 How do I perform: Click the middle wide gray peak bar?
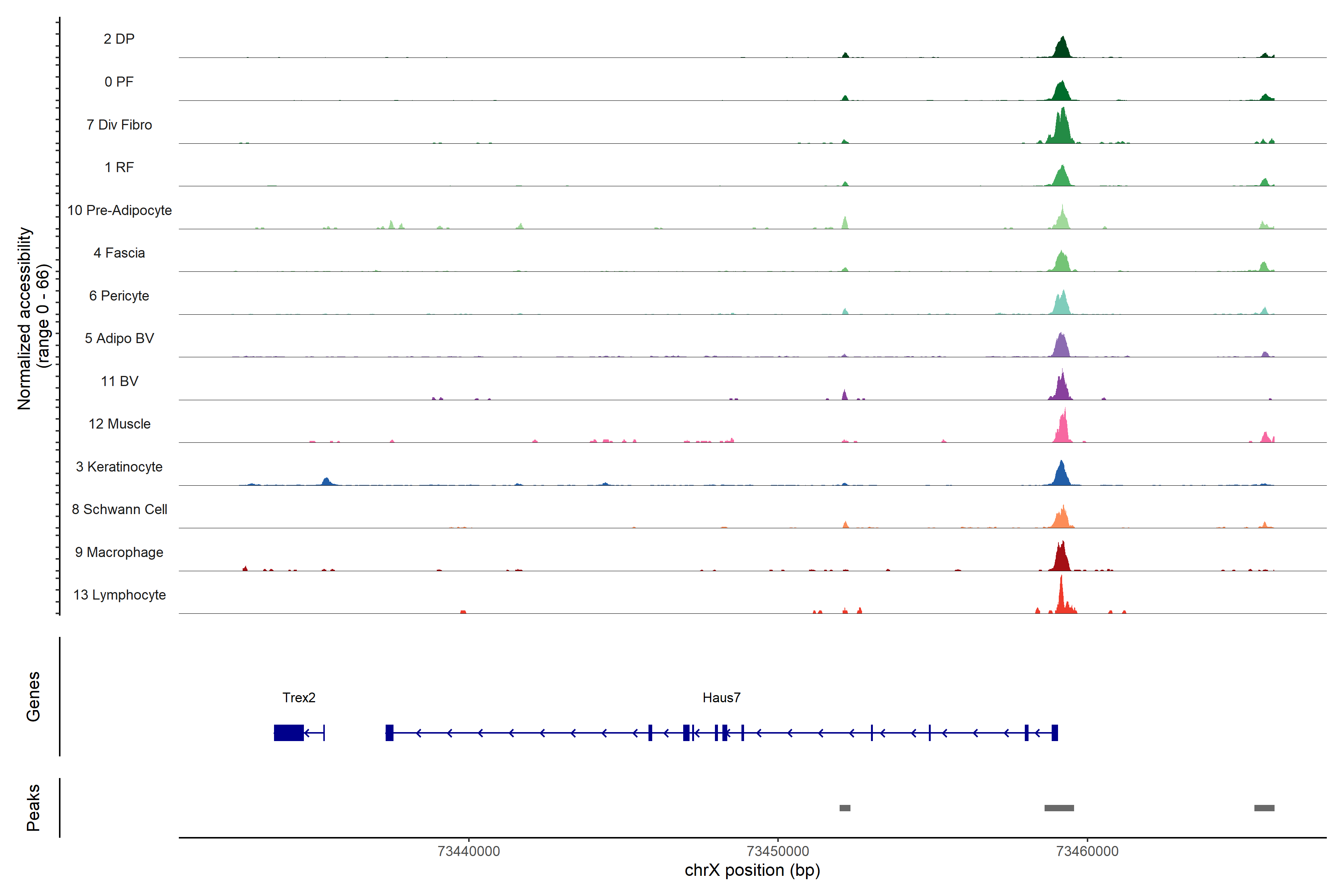coord(1059,808)
